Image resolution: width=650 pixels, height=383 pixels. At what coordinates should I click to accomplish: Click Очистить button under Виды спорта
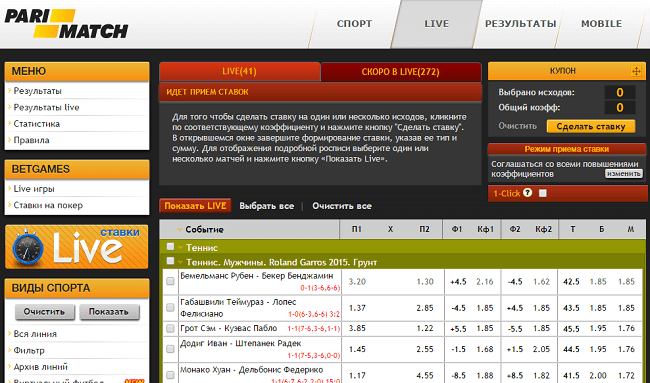tap(44, 312)
